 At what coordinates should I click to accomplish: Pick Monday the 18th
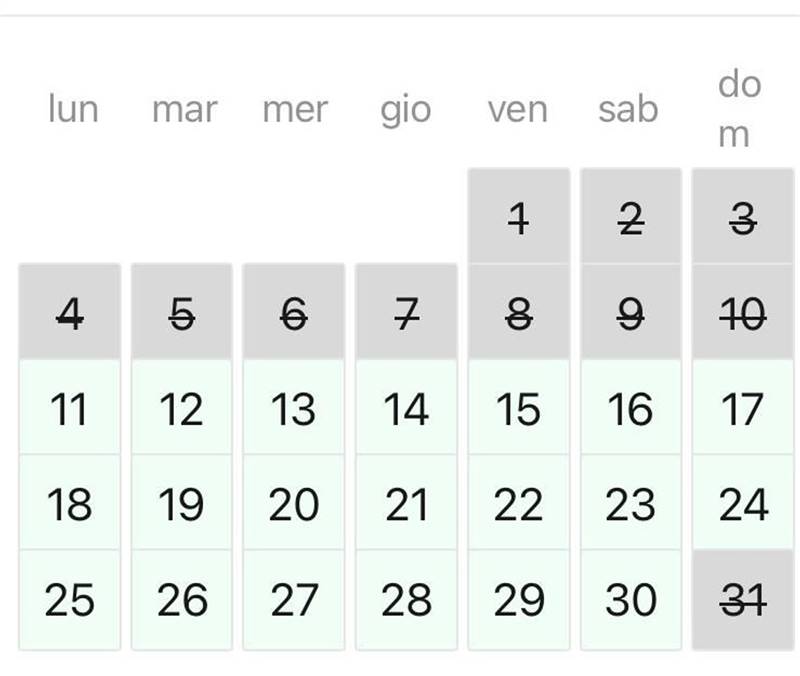[69, 504]
